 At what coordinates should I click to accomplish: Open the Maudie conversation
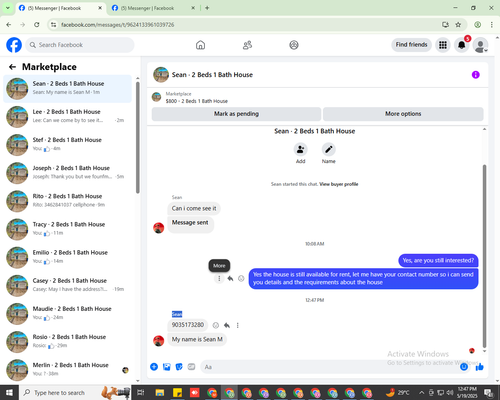67,314
